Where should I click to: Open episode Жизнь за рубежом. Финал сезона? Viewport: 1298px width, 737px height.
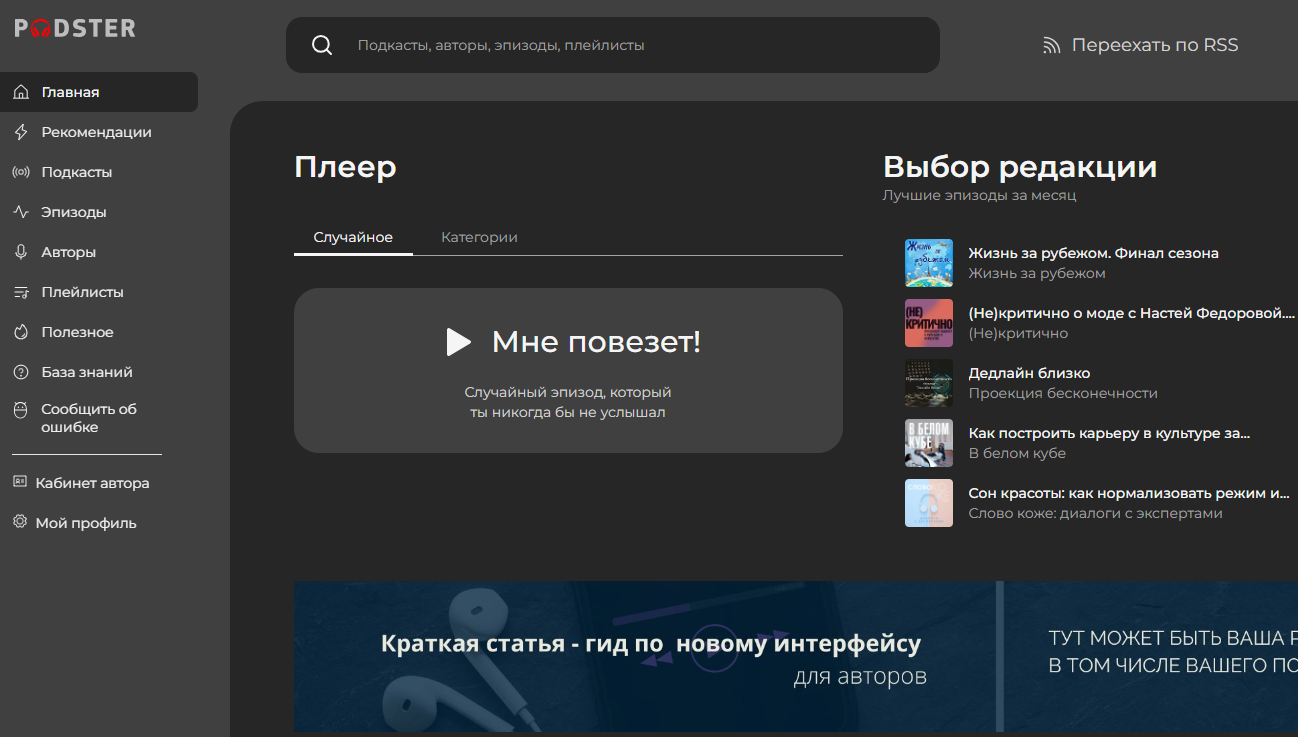click(1093, 253)
